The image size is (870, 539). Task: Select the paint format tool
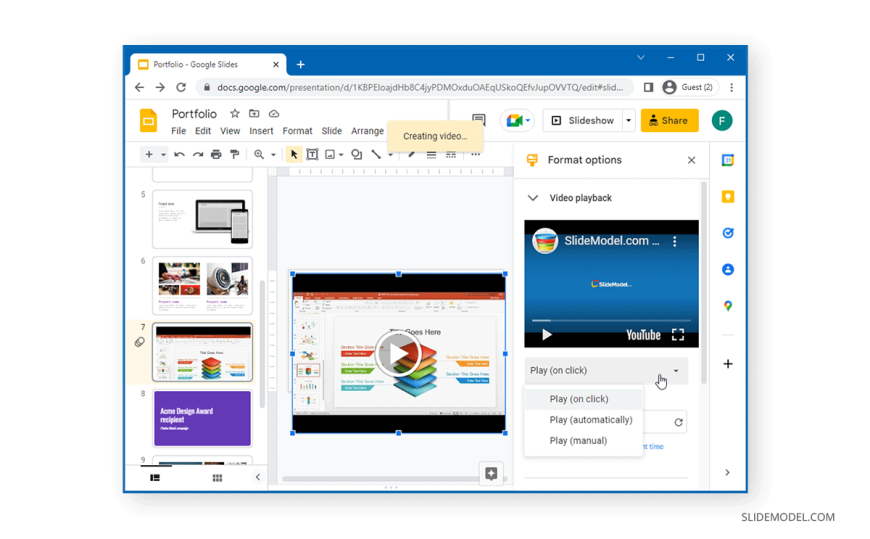[235, 154]
